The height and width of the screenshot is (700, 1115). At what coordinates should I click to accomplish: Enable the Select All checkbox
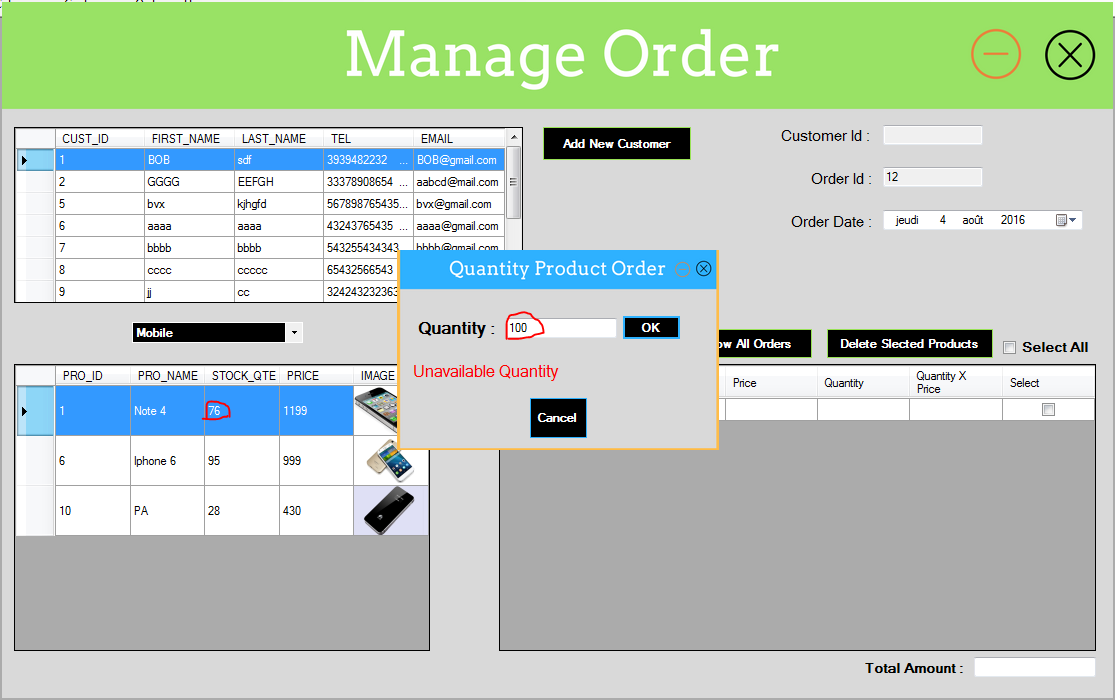coord(1009,348)
